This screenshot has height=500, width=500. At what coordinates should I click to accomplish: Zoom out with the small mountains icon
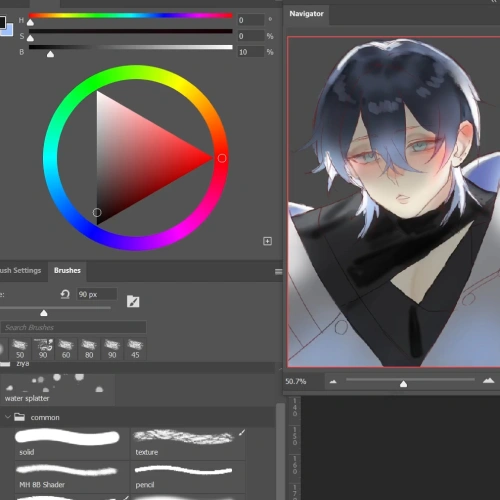tap(333, 382)
